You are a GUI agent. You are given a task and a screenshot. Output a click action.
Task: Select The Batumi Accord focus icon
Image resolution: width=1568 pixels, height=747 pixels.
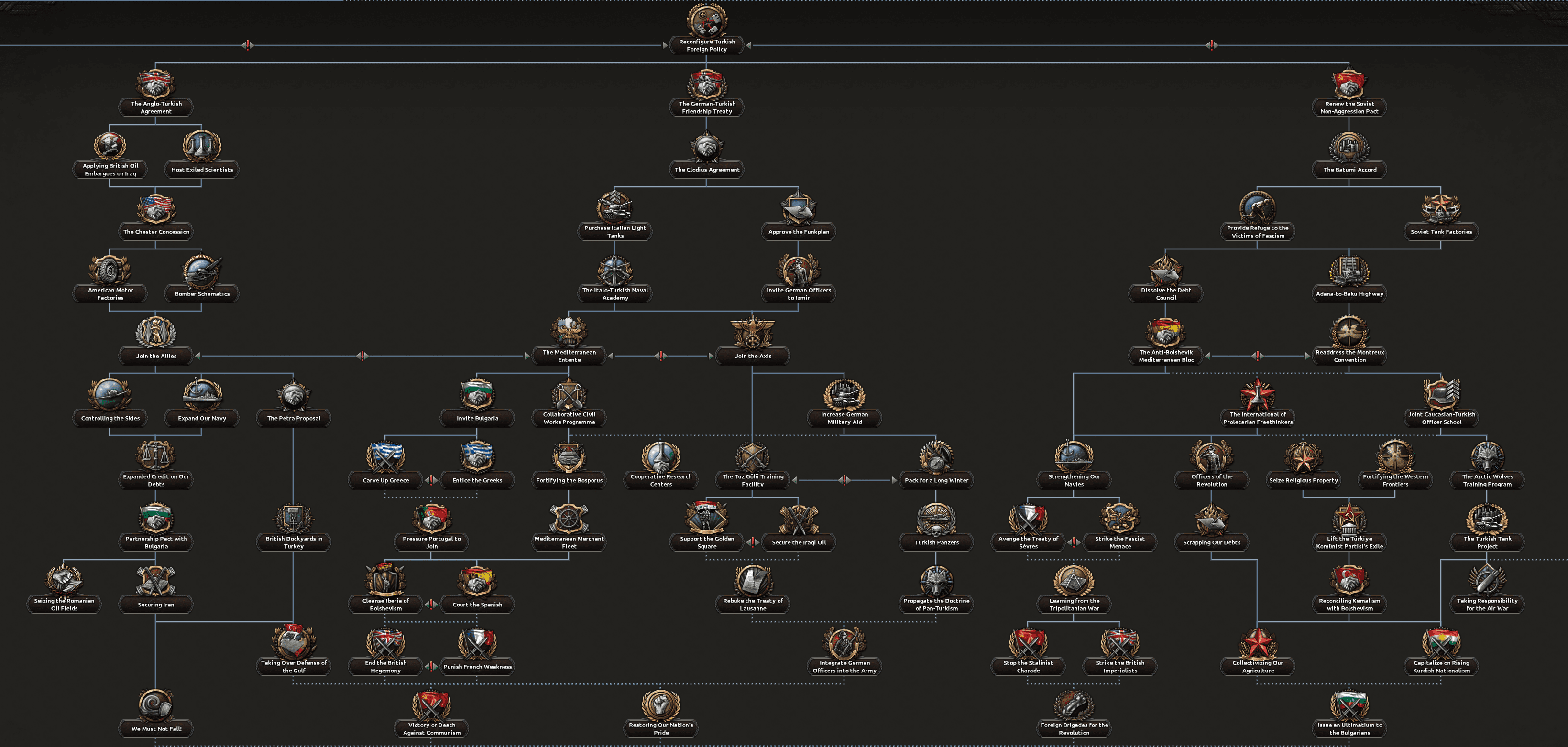[1349, 148]
